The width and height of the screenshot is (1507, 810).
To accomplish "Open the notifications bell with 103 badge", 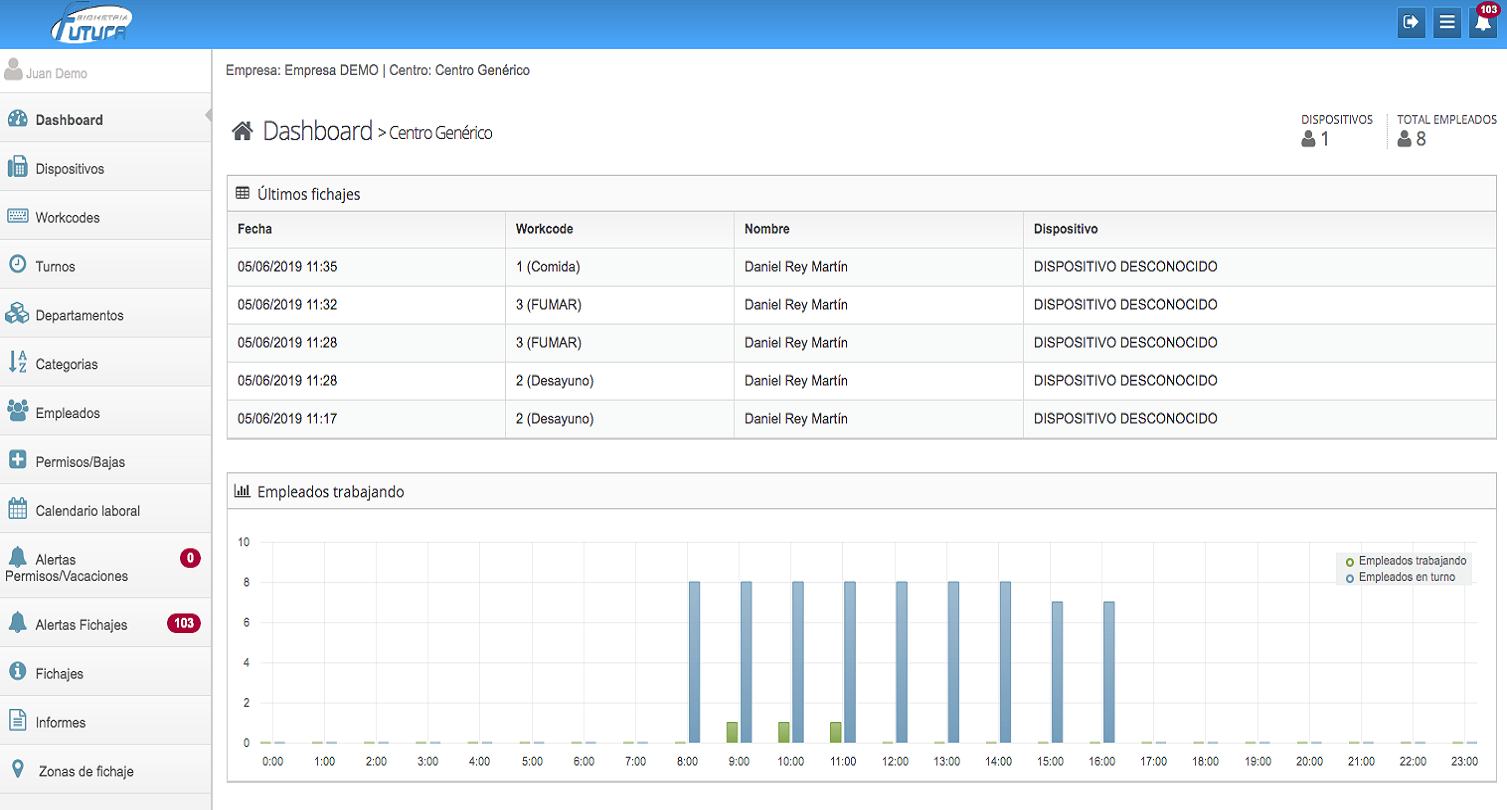I will 1483,22.
